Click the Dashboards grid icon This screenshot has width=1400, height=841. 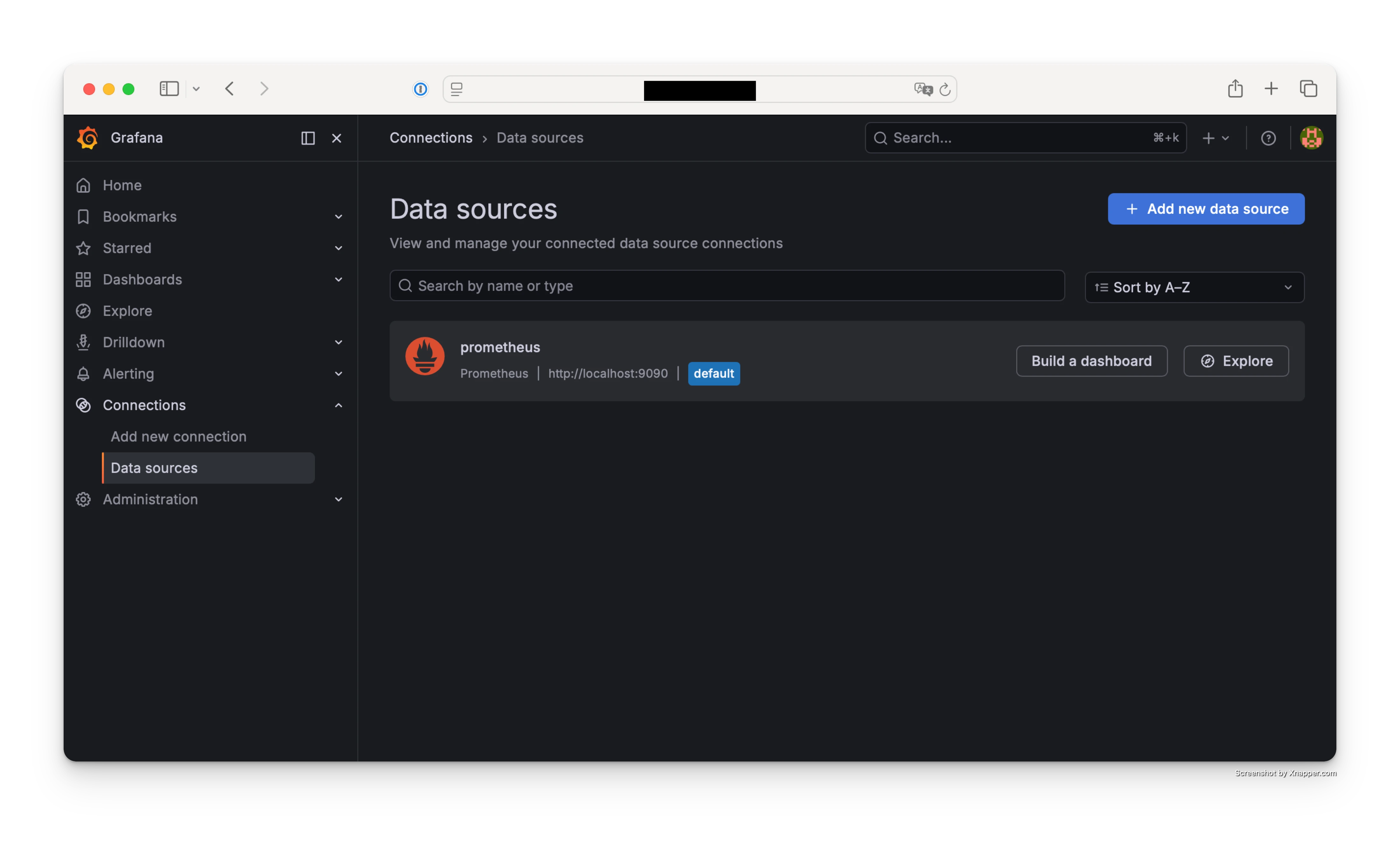tap(83, 279)
